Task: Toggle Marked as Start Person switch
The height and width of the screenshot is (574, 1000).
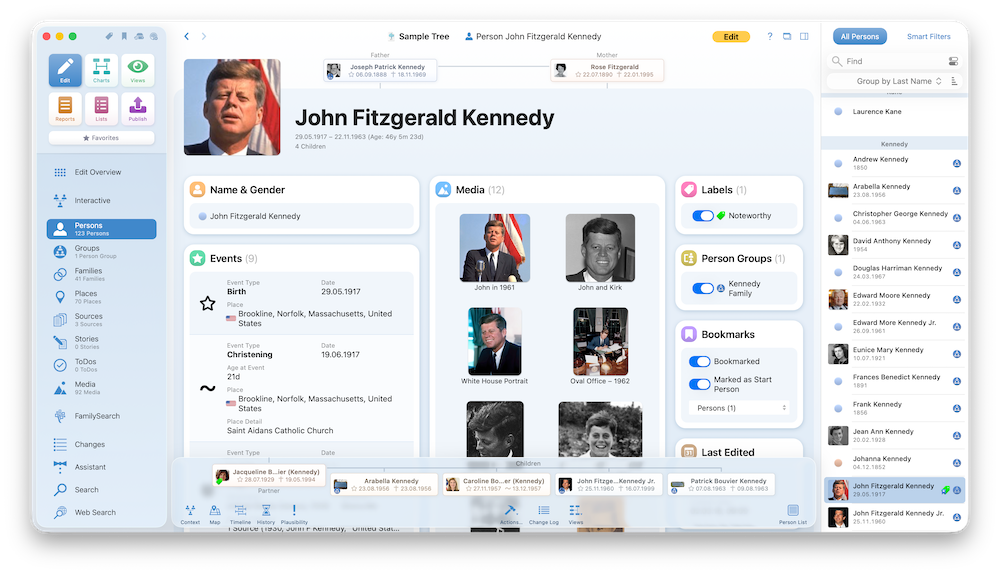Action: pos(700,384)
